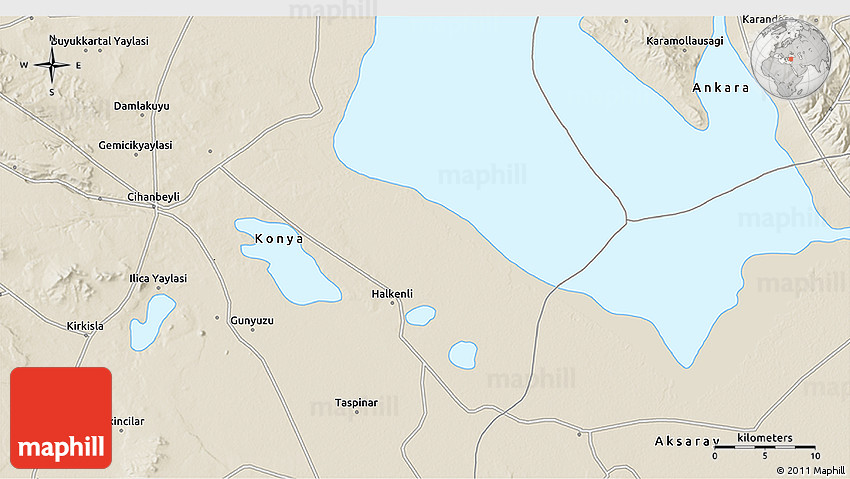Select the Aksaray province label
The image size is (850, 479).
click(687, 441)
